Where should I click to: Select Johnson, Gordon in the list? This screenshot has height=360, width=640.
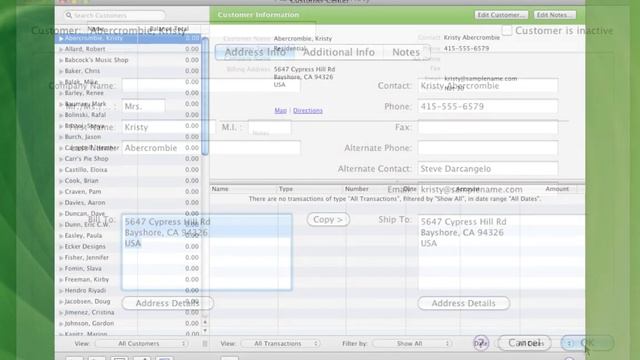128,324
